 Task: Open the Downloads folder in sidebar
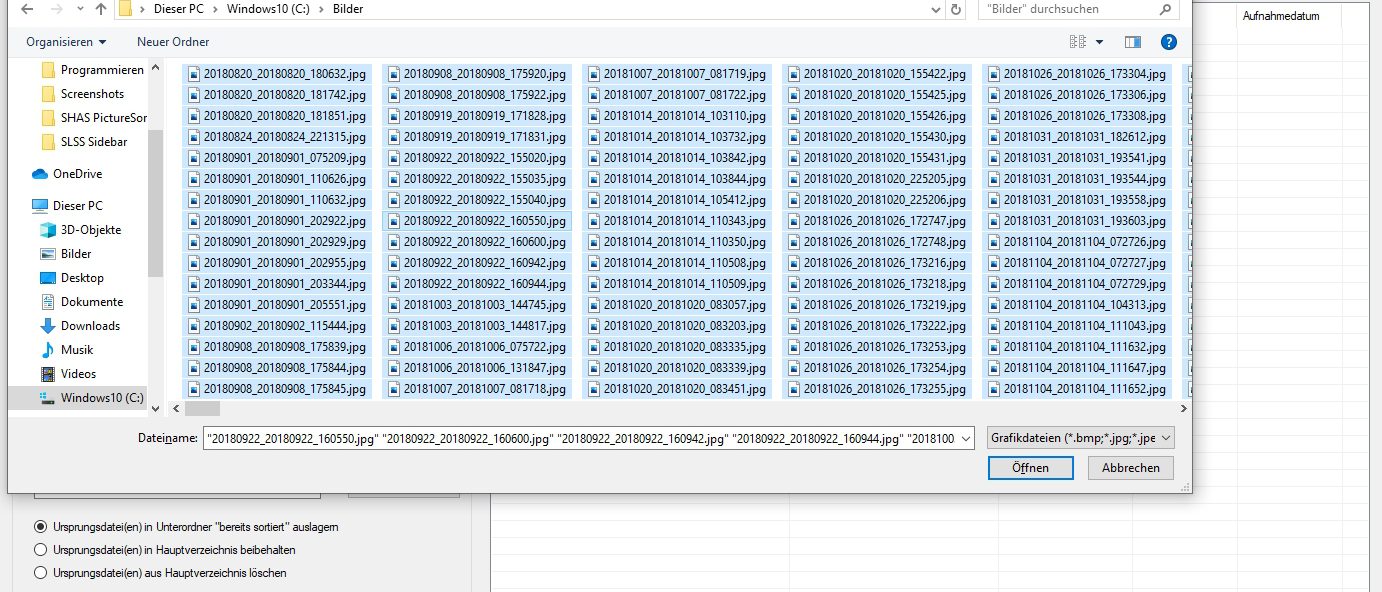(x=89, y=326)
